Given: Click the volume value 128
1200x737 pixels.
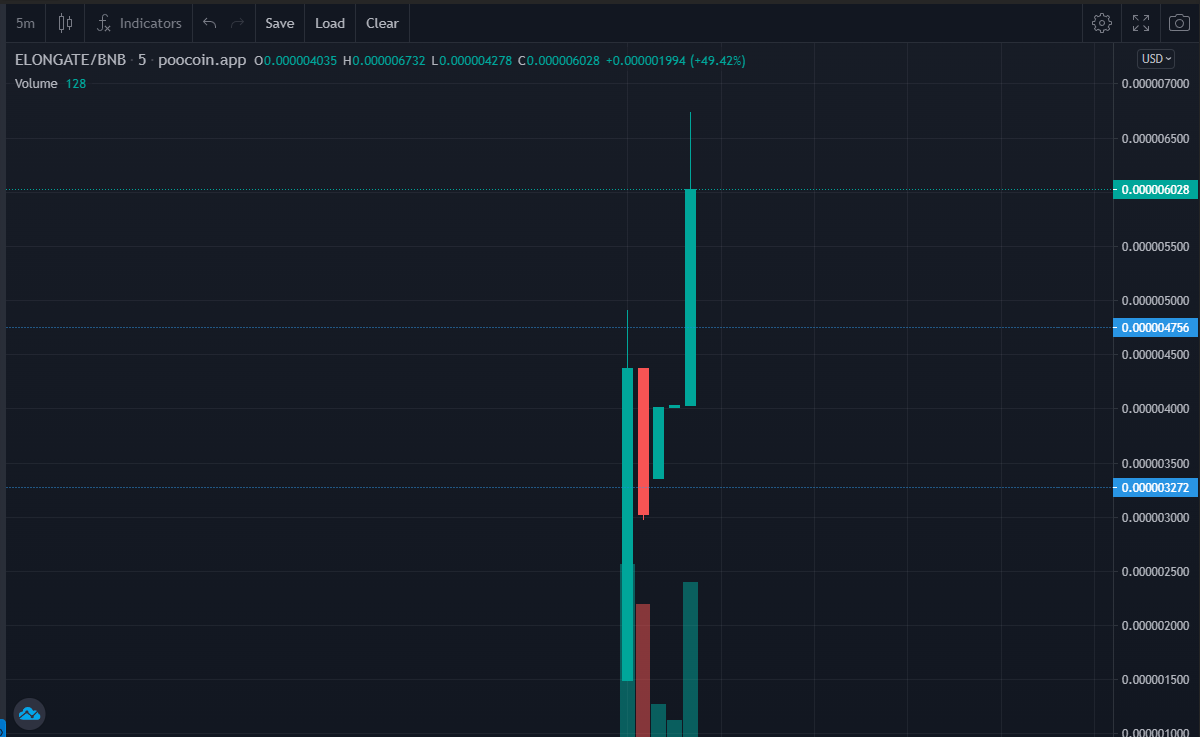Looking at the screenshot, I should [x=76, y=84].
